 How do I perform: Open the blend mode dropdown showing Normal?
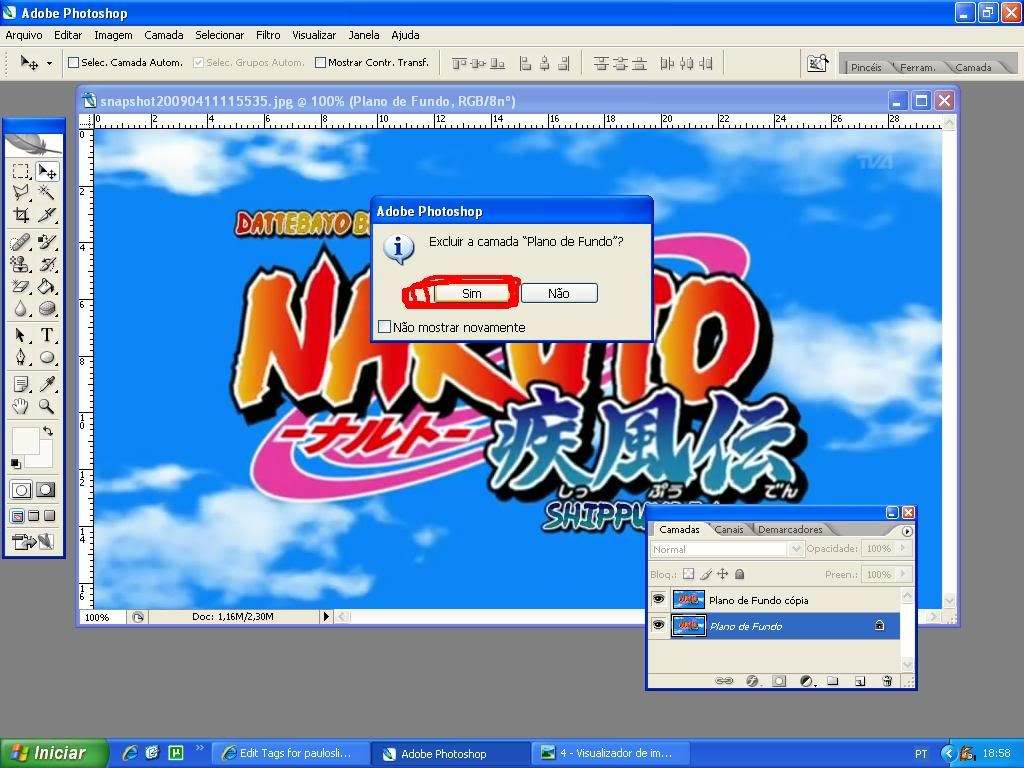pos(796,549)
